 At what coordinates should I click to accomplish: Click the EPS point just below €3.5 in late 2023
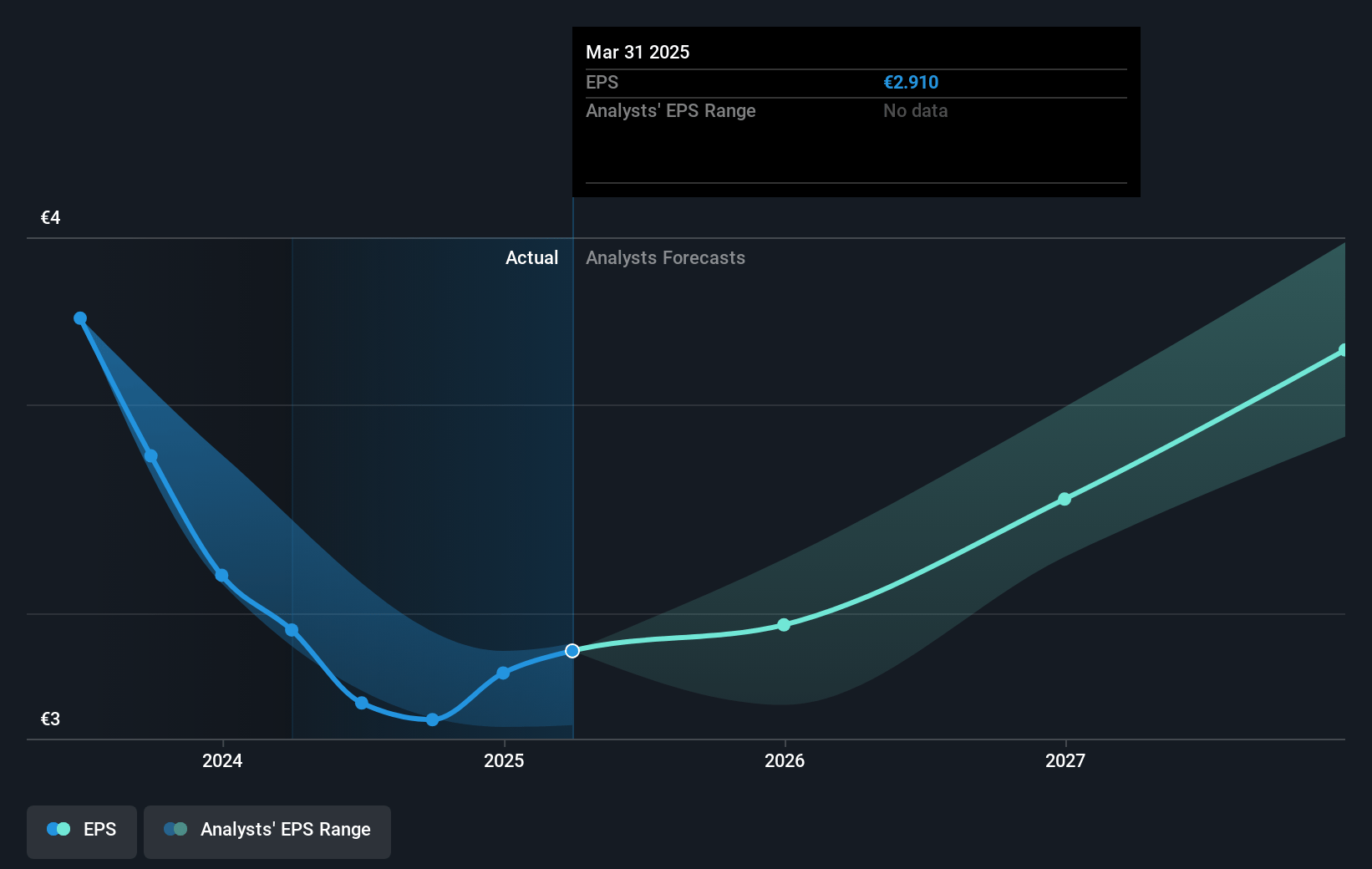(x=151, y=456)
